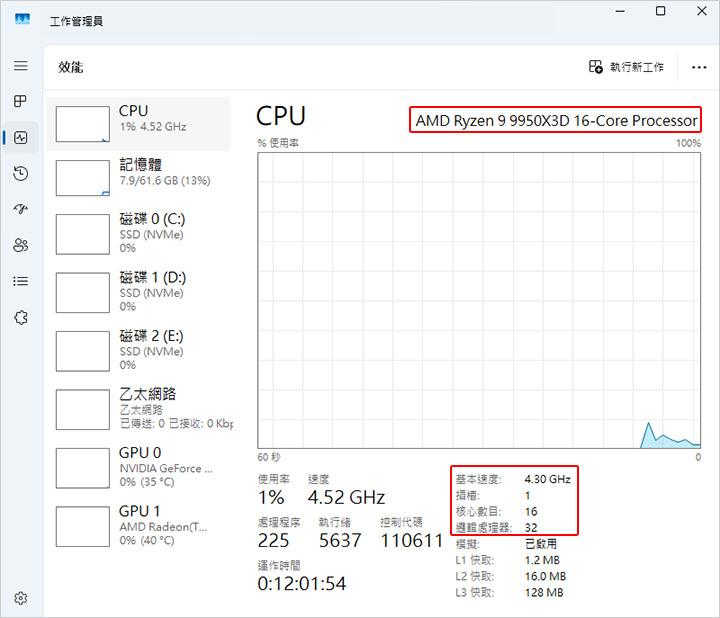Maximize the Task Manager window

tap(660, 11)
